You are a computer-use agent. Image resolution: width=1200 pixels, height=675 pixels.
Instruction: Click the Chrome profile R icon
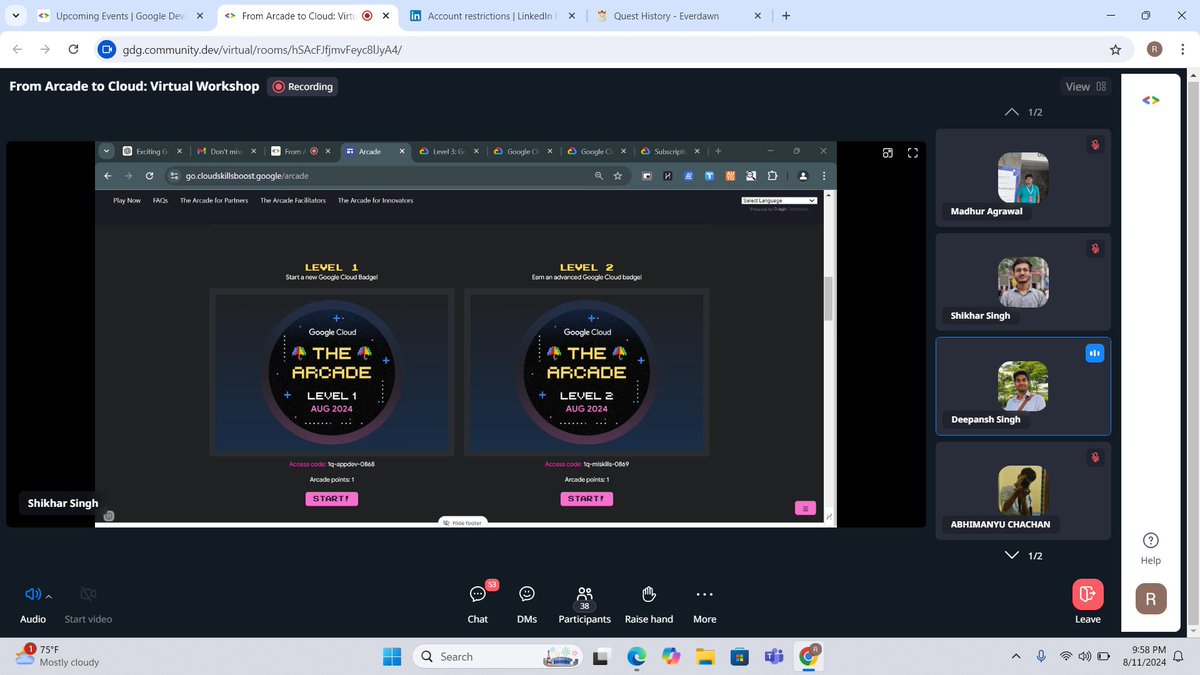point(1154,49)
